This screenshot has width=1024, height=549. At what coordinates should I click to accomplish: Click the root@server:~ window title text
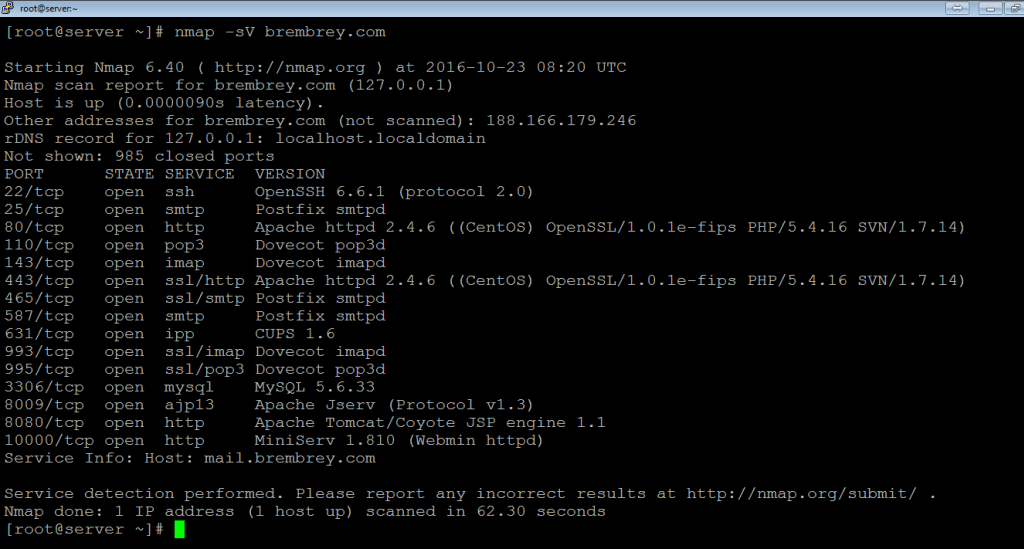pyautogui.click(x=48, y=8)
